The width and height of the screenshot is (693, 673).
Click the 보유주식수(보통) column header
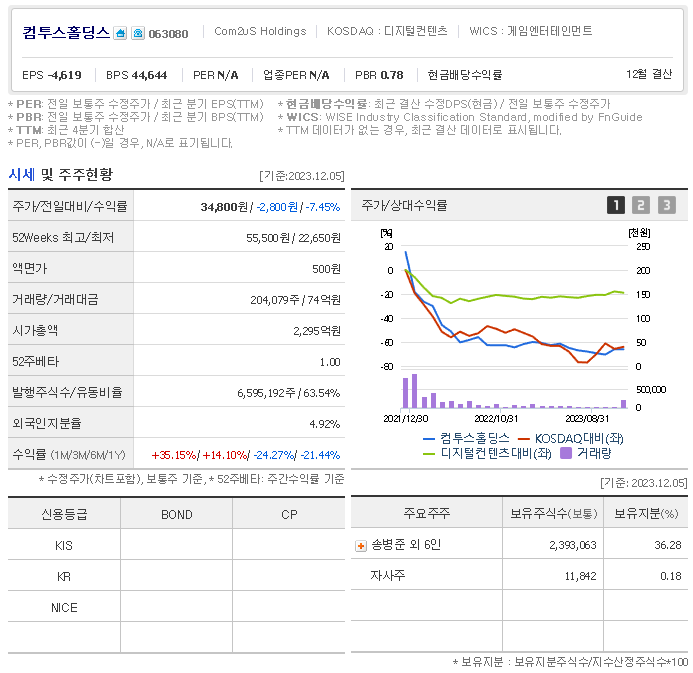553,513
